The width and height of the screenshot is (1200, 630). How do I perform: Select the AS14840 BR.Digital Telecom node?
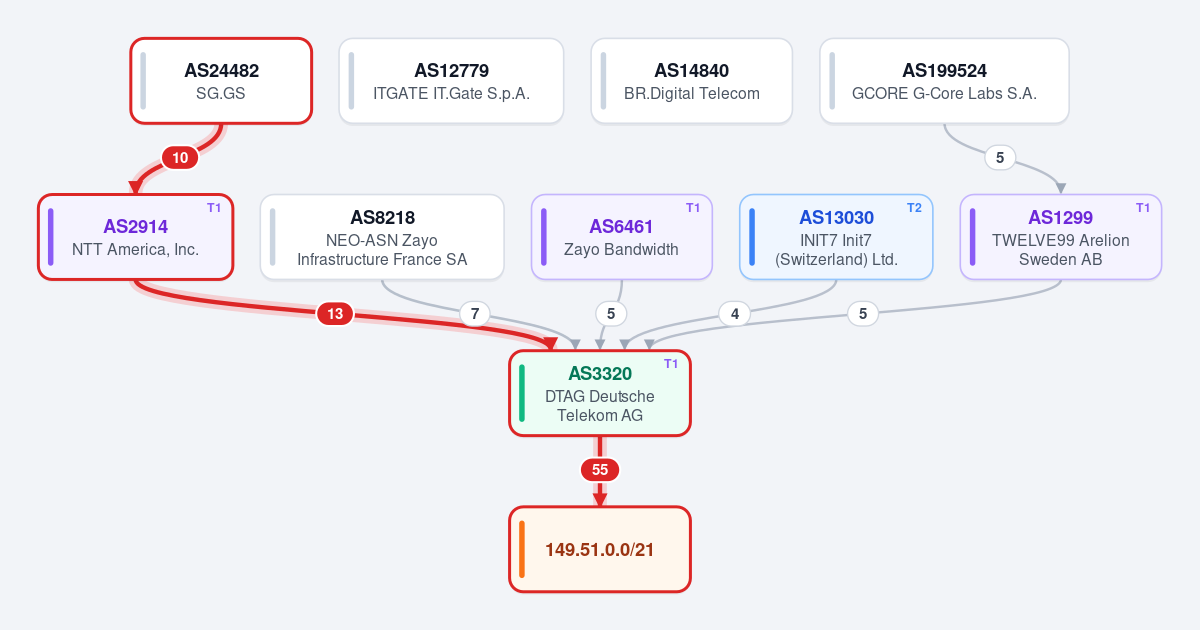point(692,81)
